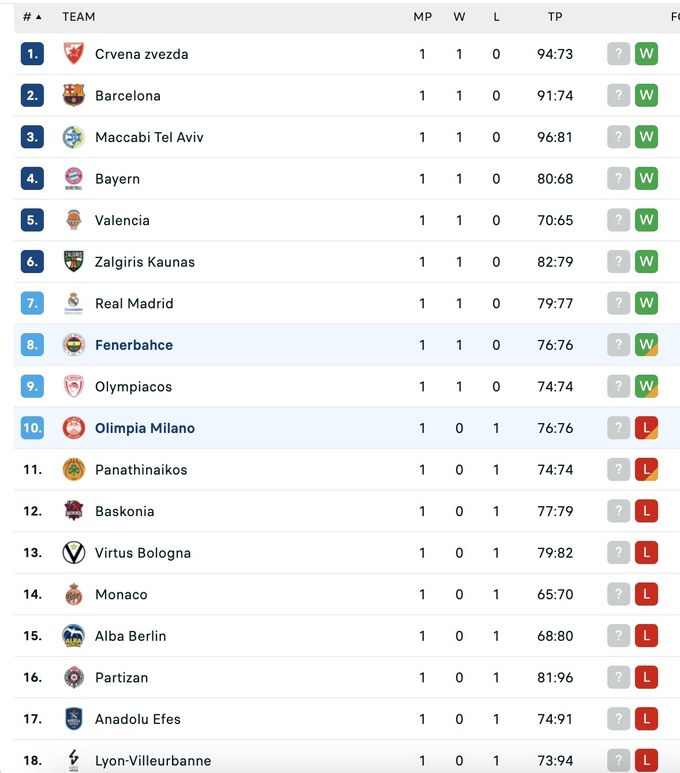Click the Crvena zvezda team logo
The width and height of the screenshot is (680, 773).
(x=74, y=54)
